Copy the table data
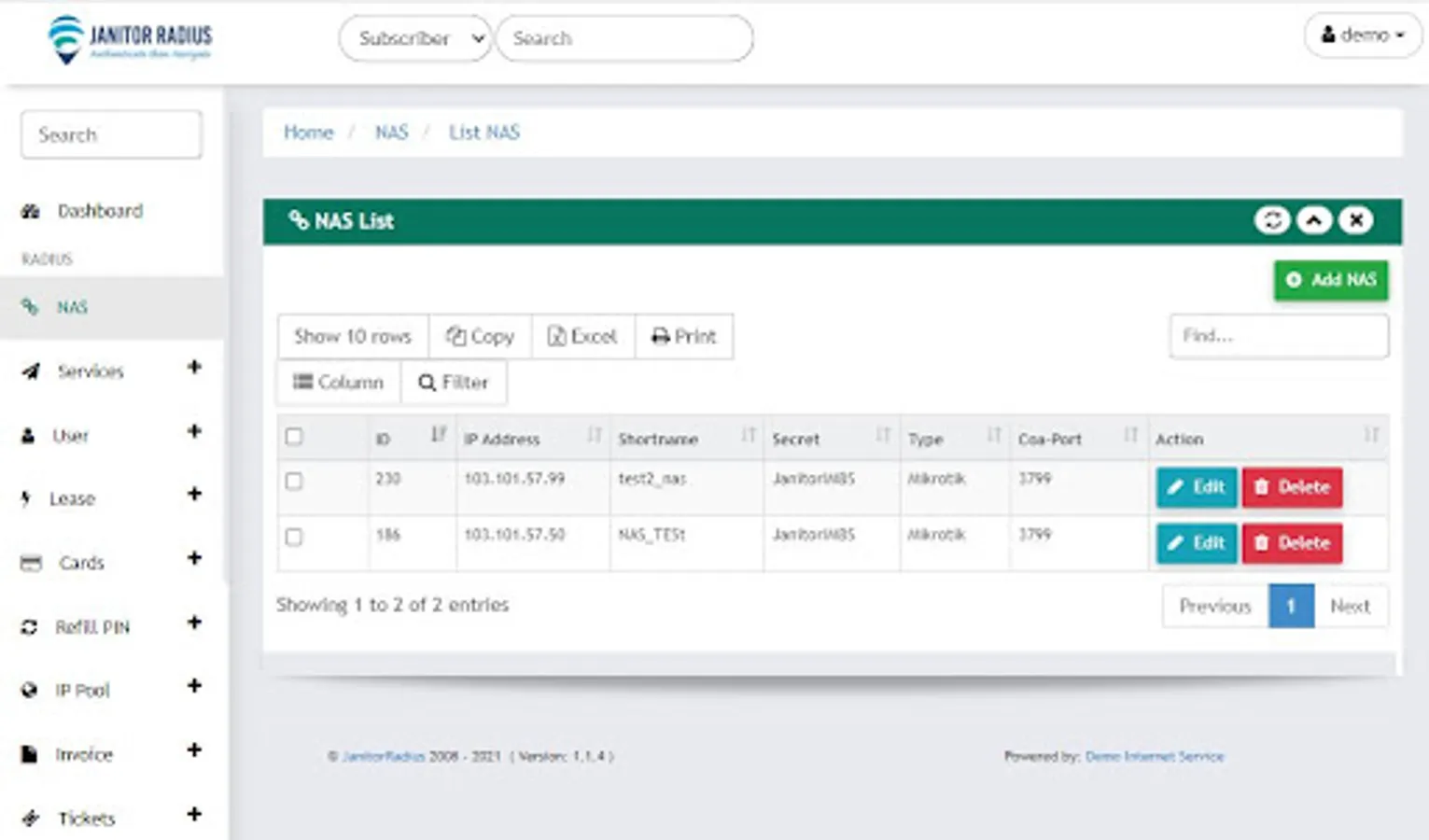Screen dimensions: 1429x840 480,336
